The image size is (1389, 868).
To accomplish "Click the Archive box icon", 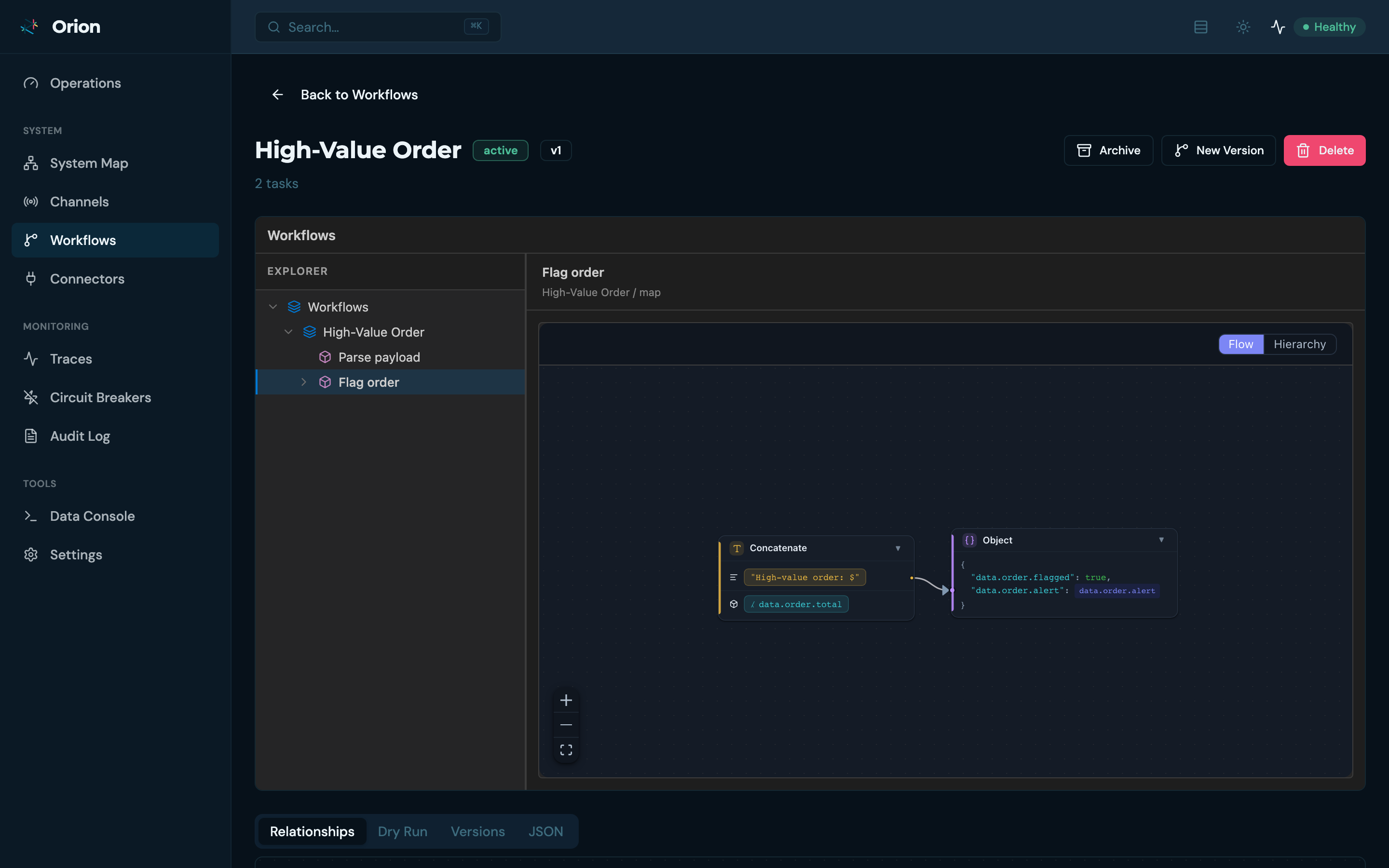I will pos(1084,150).
